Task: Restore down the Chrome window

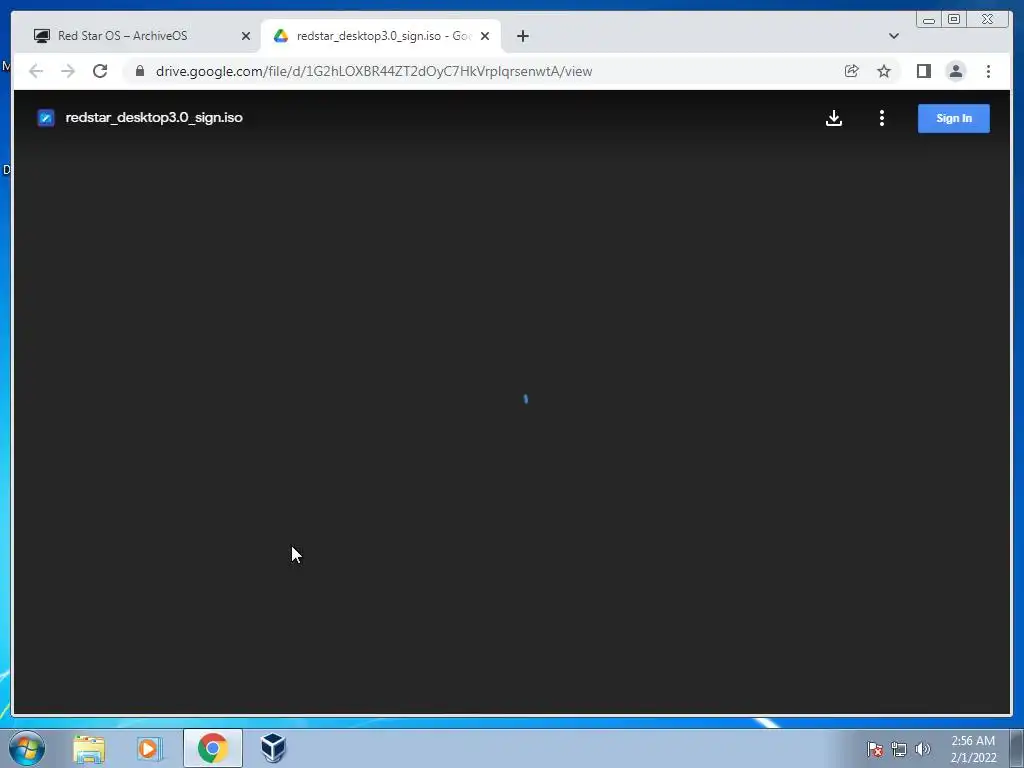Action: [954, 20]
